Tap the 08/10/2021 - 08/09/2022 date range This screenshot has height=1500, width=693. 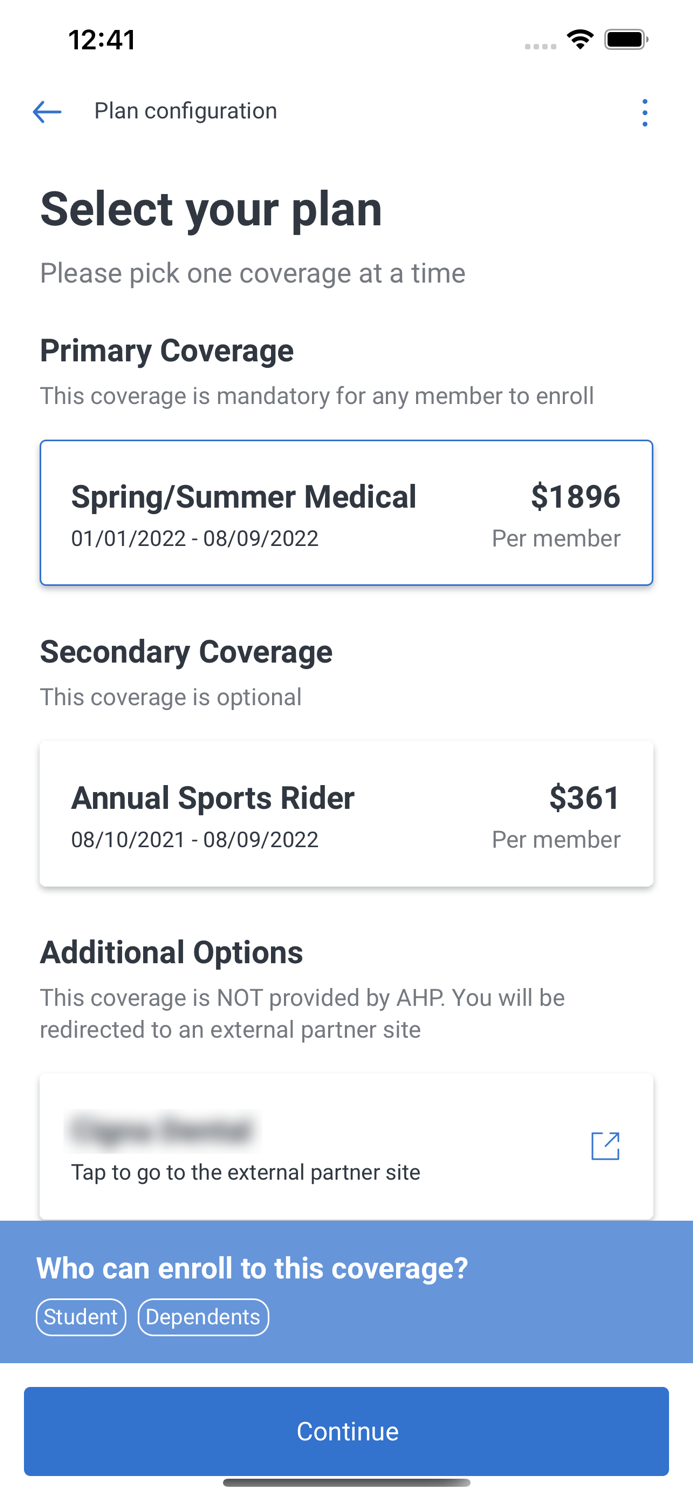[194, 840]
